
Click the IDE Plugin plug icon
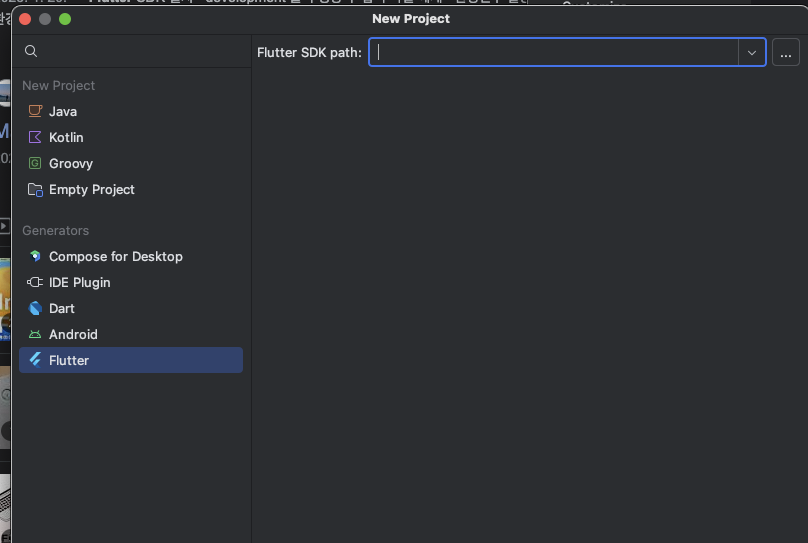coord(35,282)
